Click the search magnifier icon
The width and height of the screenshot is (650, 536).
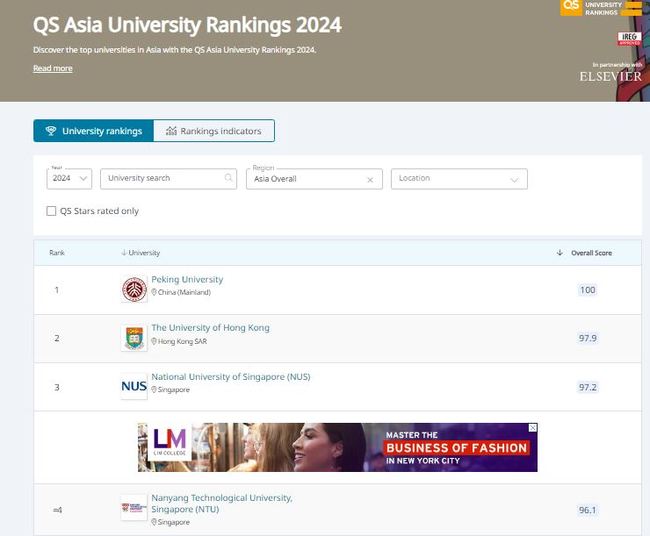coord(229,179)
